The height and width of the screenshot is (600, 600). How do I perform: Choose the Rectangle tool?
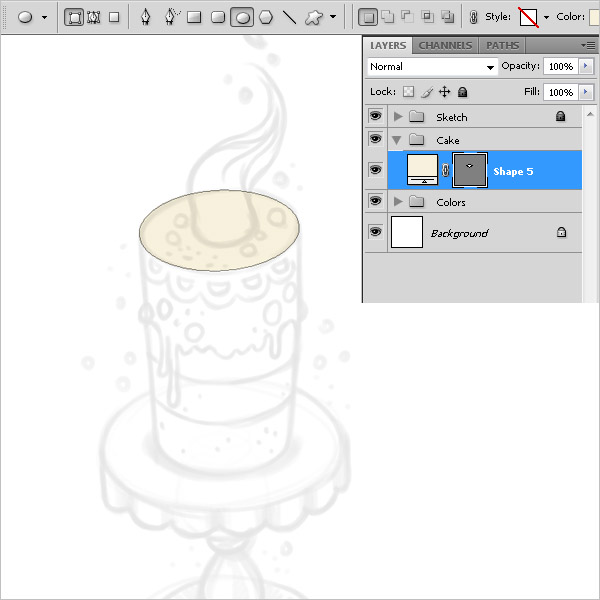click(194, 17)
